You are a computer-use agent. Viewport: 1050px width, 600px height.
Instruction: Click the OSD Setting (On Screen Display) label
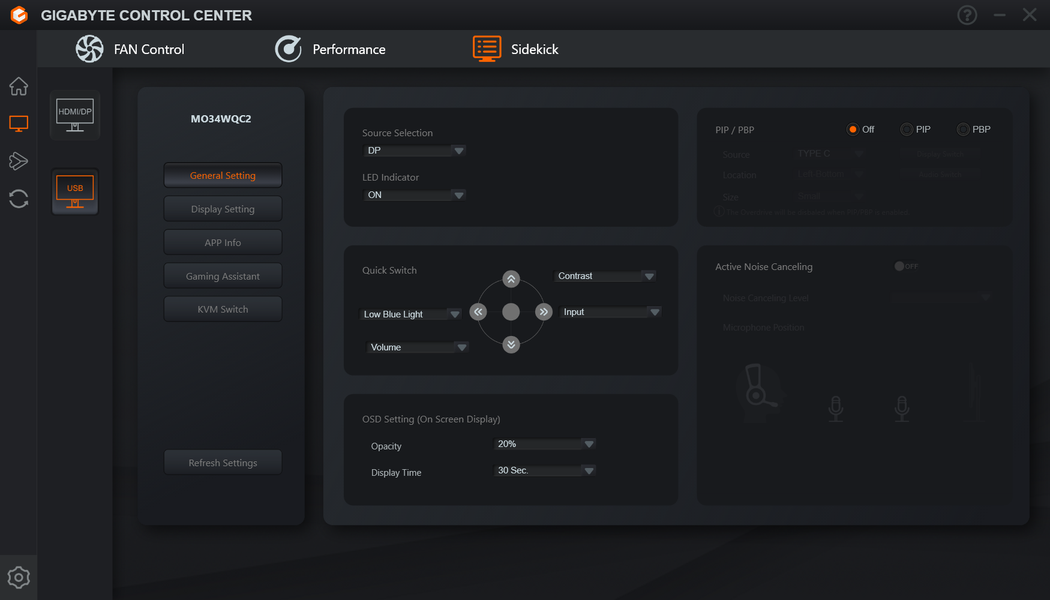431,419
